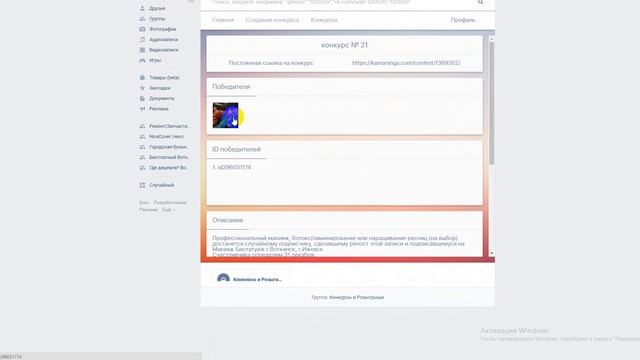Click the group icon beside Бесплатный Воть.
Screen dimensions: 640x360
(142, 158)
